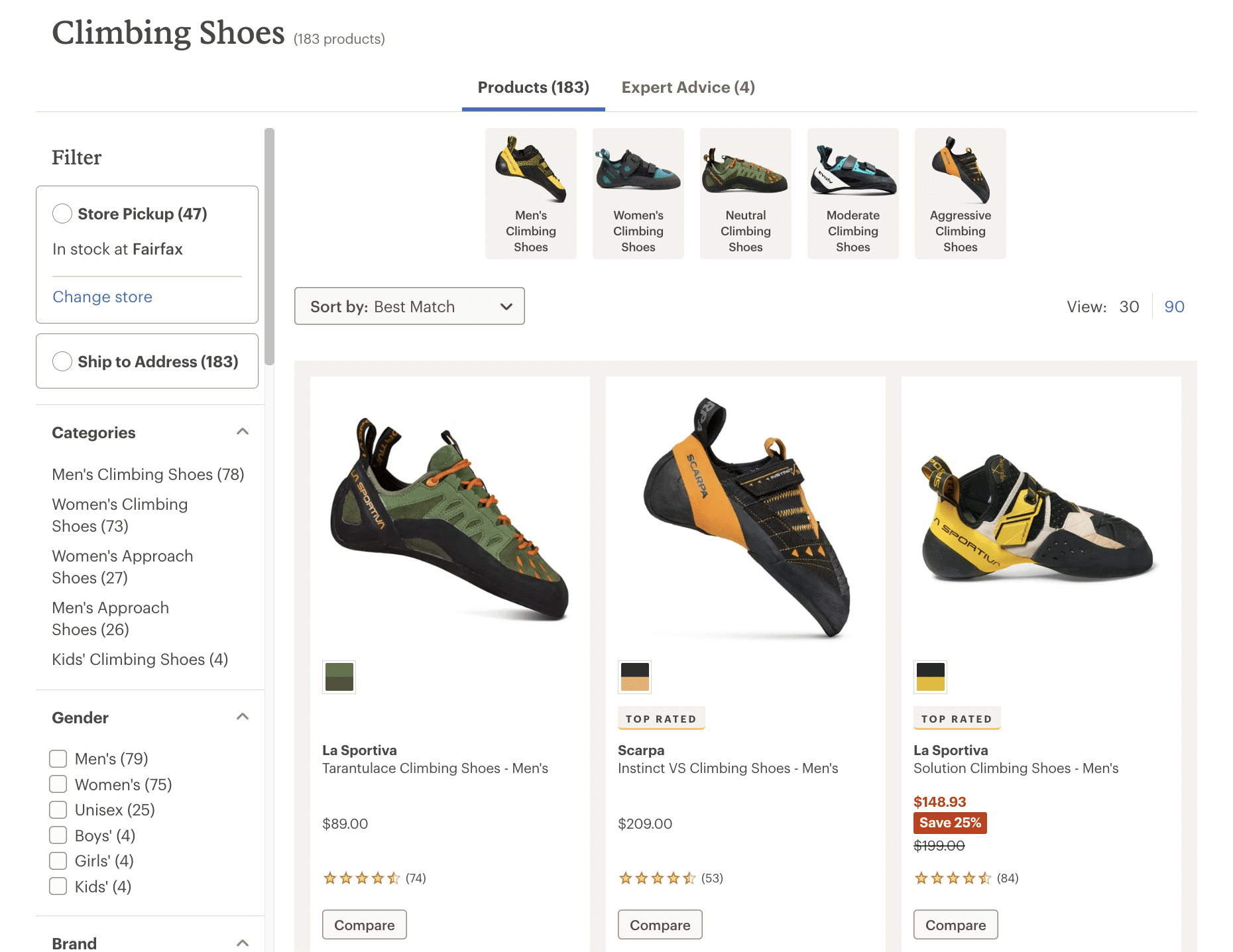Screen dimensions: 1233x952
Task: Open the Scarpa Instinct VS product image
Action: point(746,518)
